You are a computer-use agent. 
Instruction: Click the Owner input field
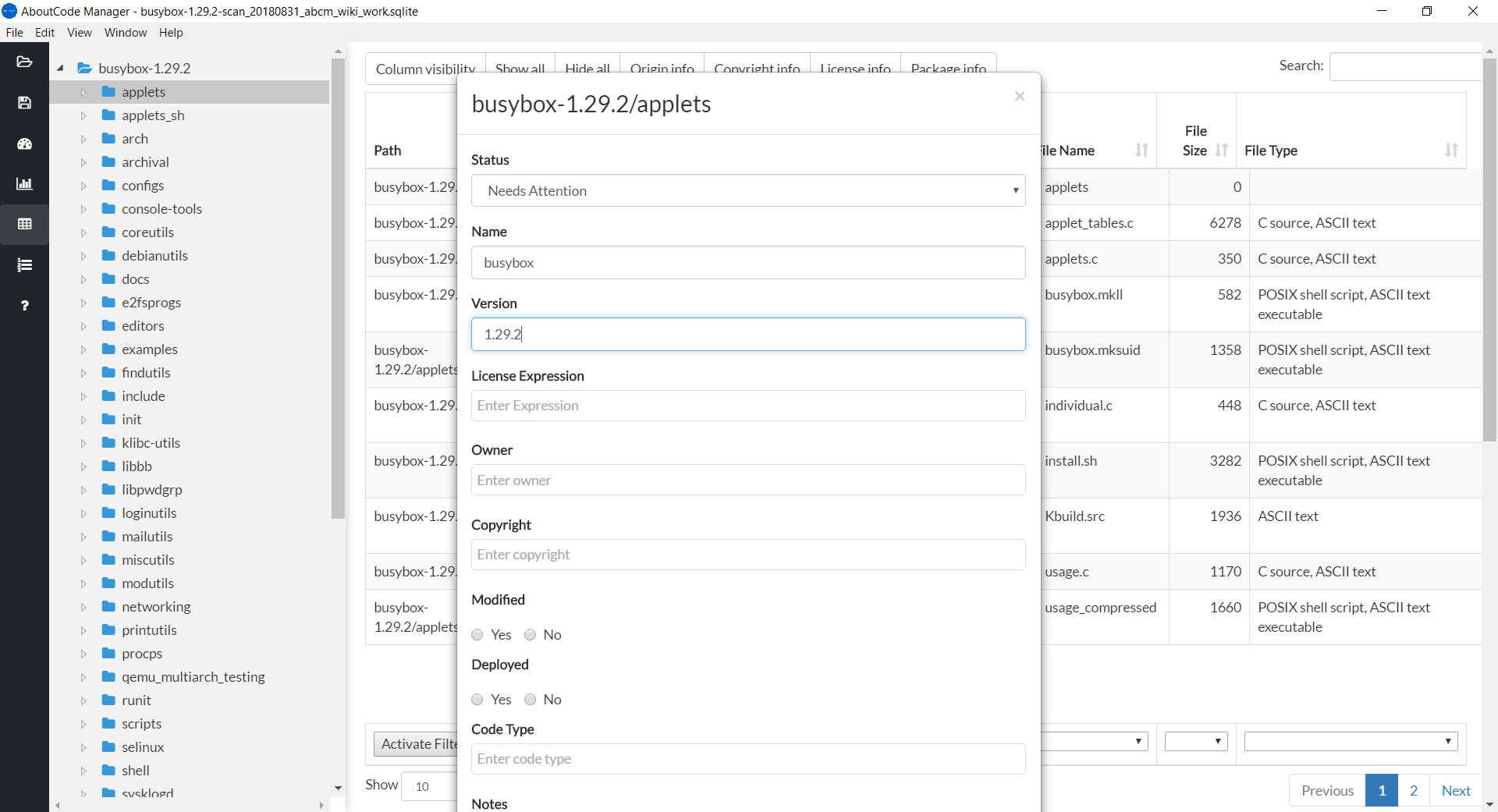pyautogui.click(x=748, y=480)
